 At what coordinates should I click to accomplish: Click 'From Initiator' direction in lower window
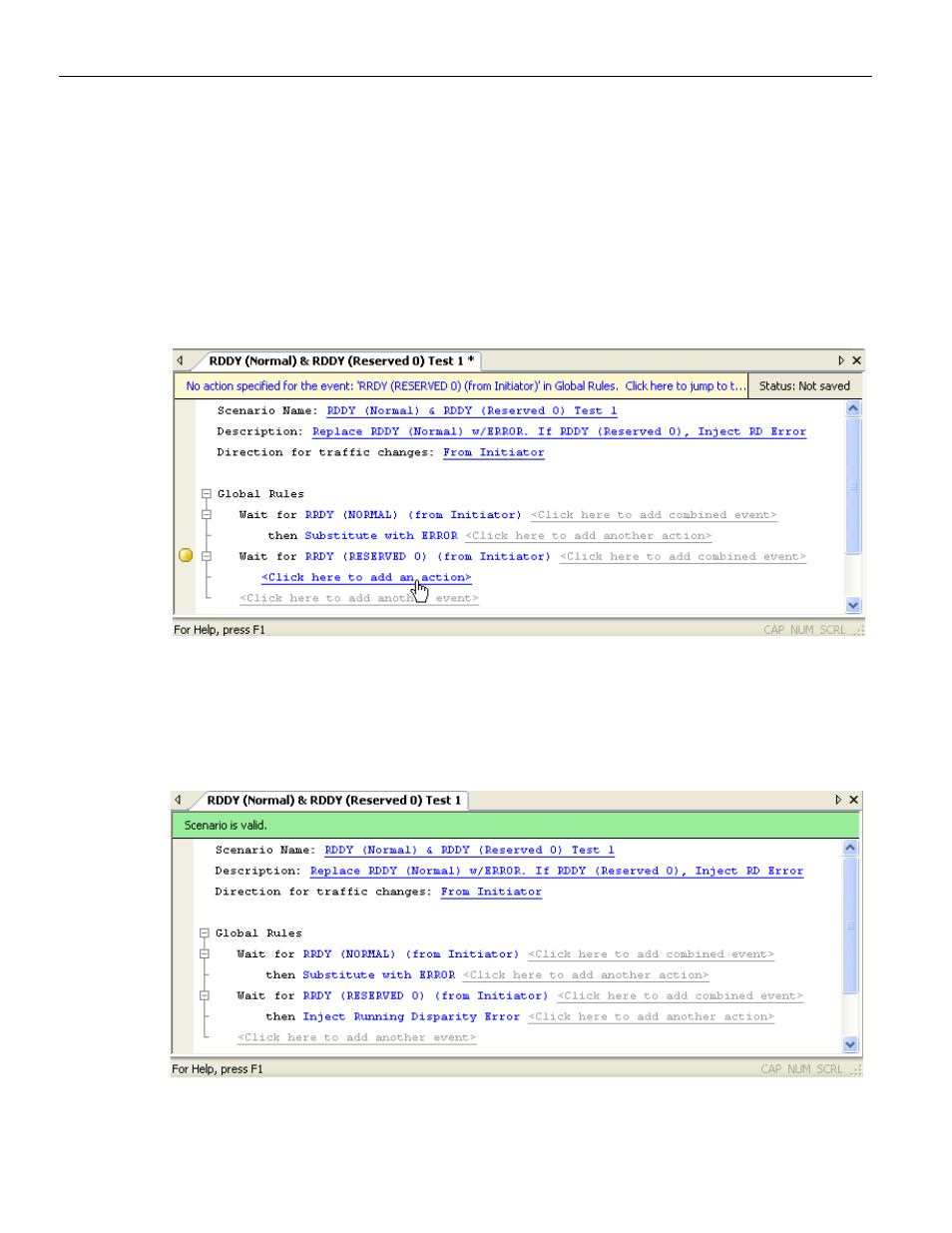pyautogui.click(x=492, y=892)
